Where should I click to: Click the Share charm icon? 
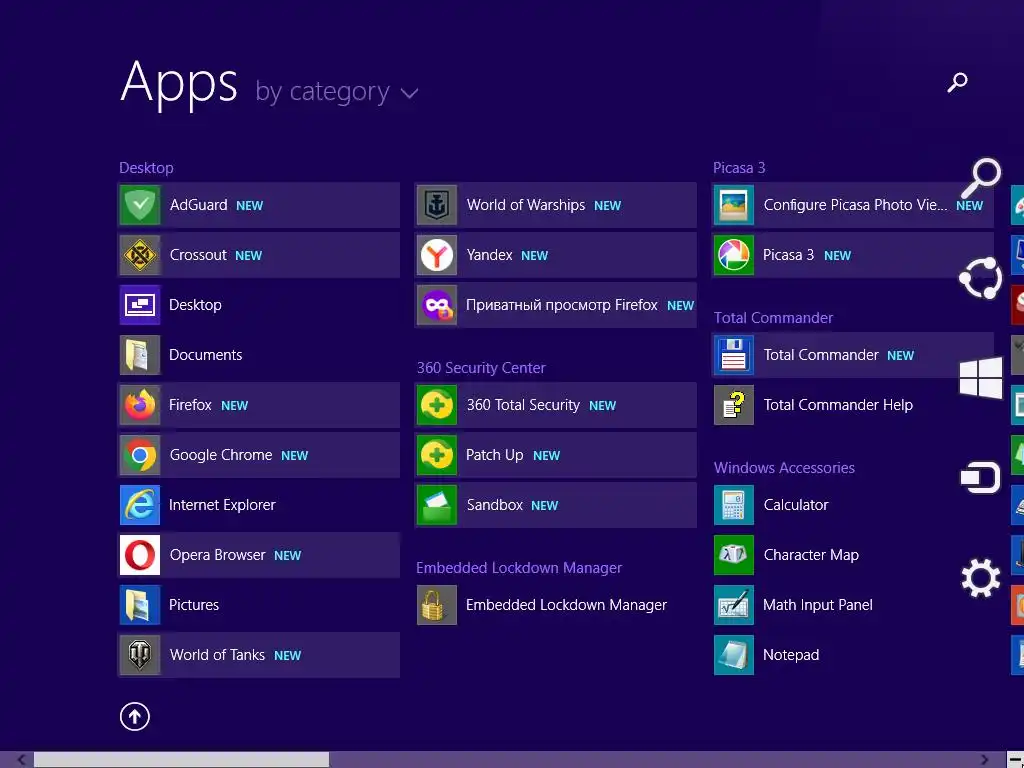[981, 278]
